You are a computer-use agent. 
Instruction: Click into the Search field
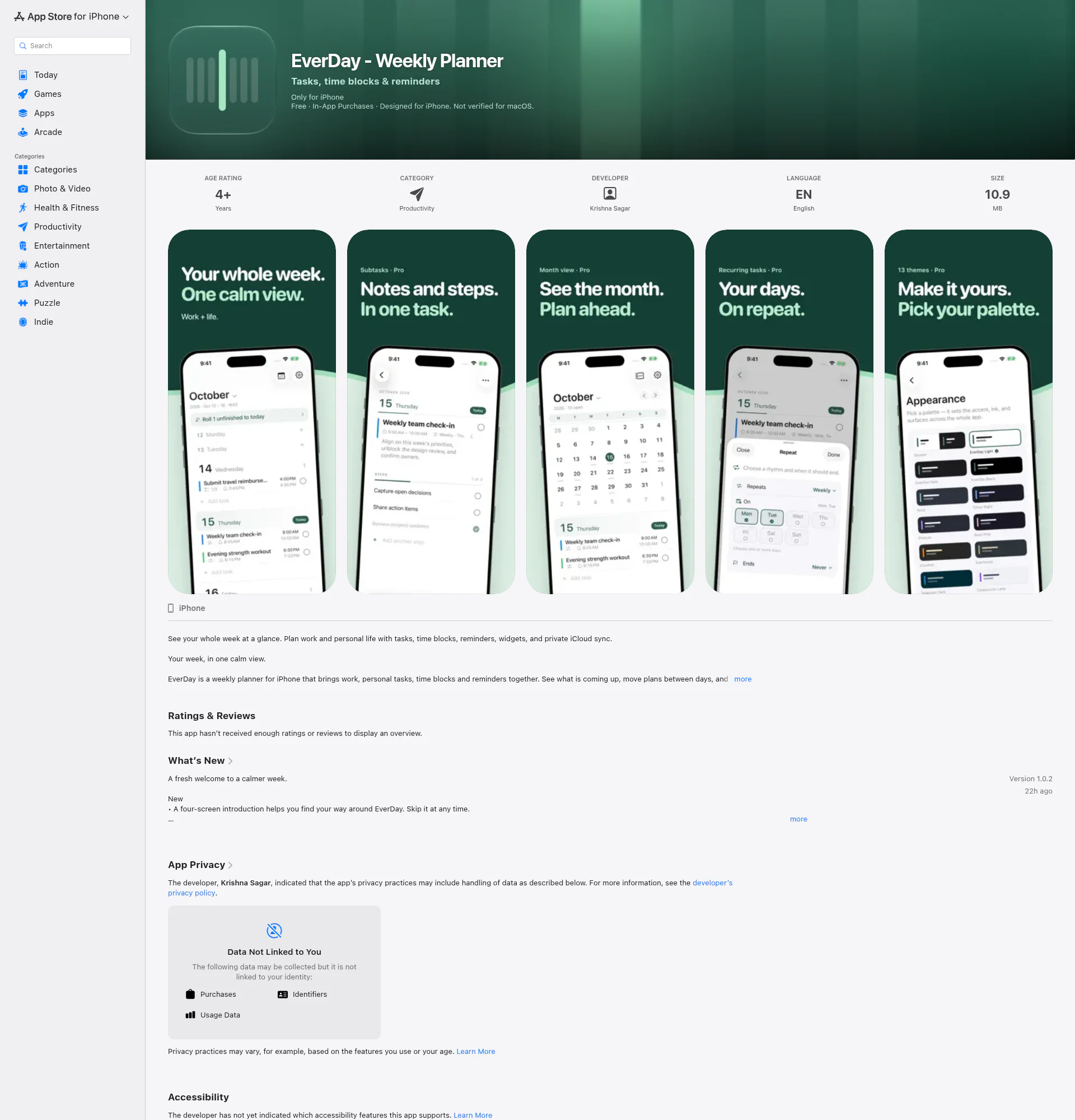(73, 46)
